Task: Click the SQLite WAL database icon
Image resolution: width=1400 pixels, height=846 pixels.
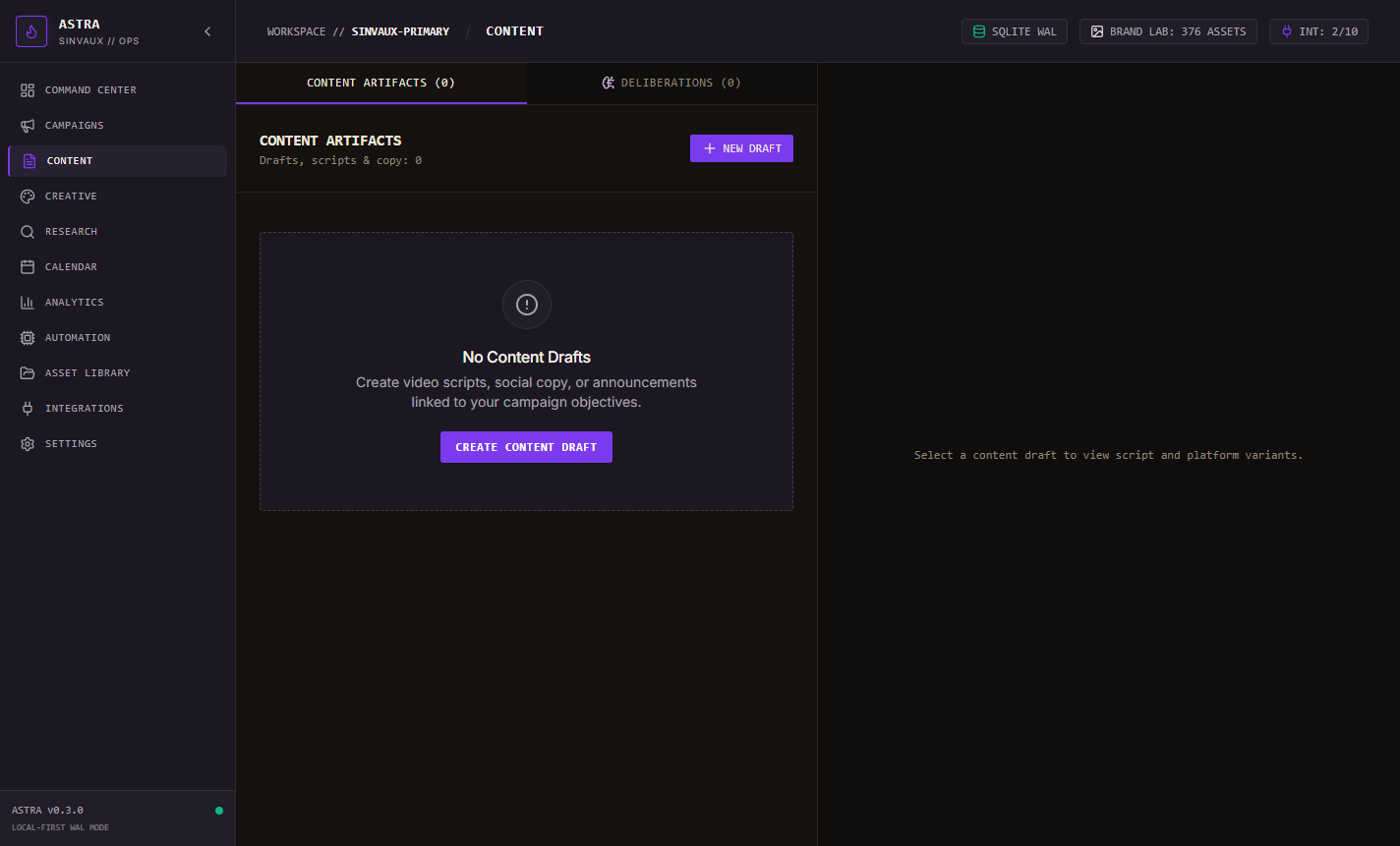Action: point(978,31)
